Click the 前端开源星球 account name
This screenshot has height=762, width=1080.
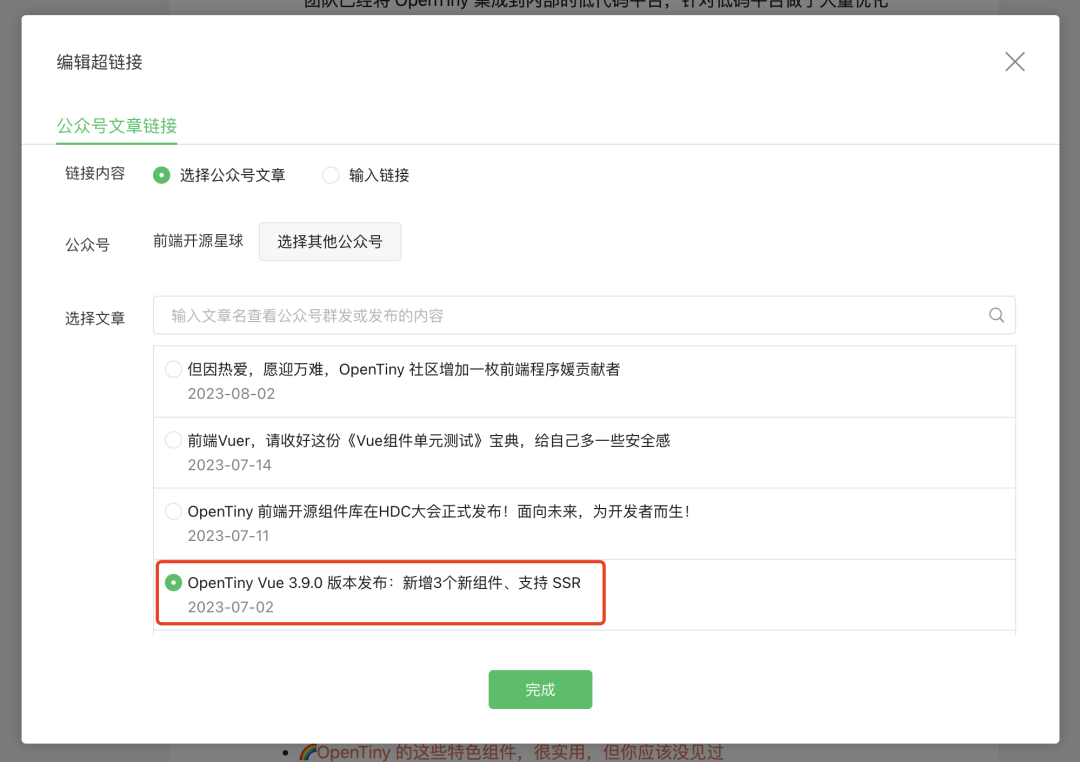click(x=198, y=240)
